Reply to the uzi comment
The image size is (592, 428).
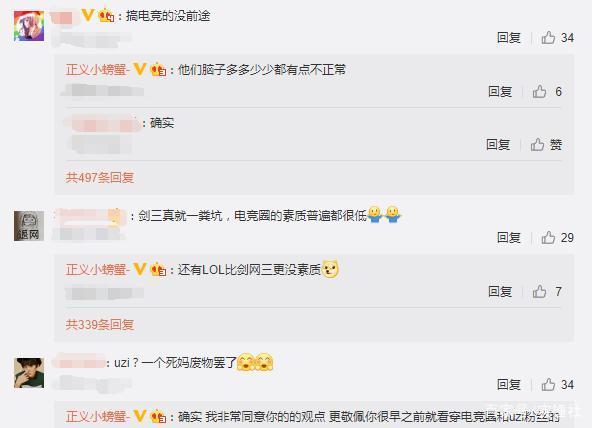[x=509, y=385]
